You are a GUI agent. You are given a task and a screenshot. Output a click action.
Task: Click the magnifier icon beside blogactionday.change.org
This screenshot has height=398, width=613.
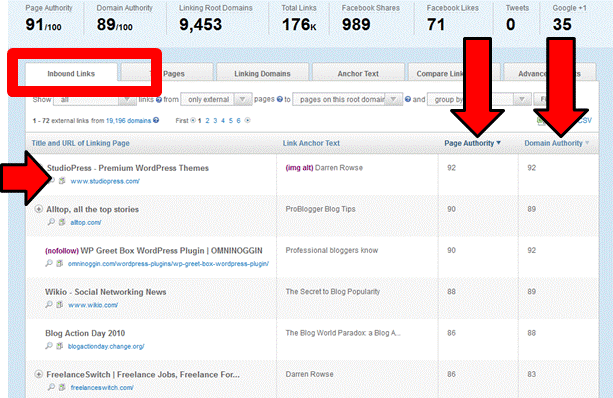pos(49,346)
